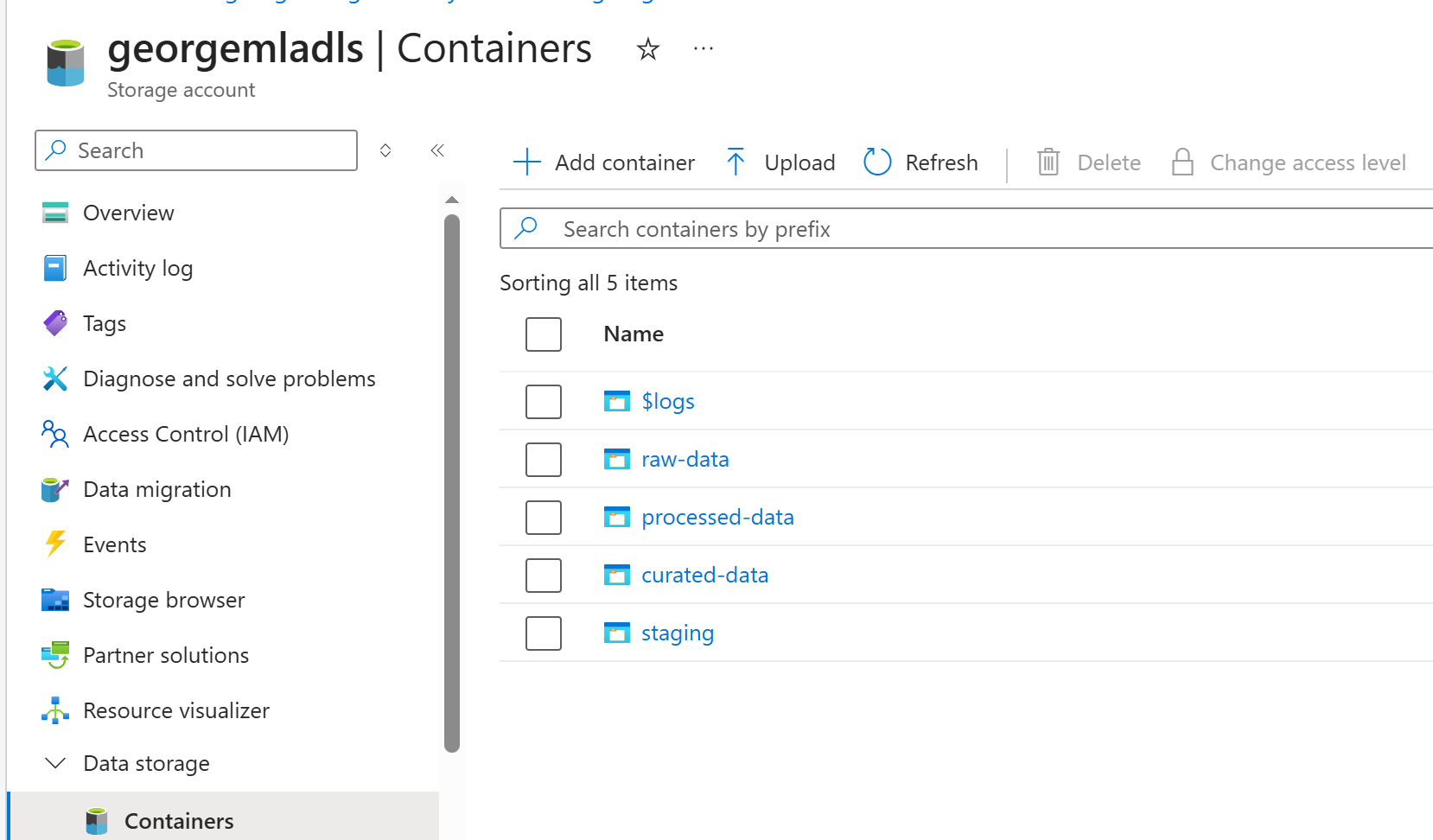The image size is (1433, 840).
Task: Check the staging container checkbox
Action: pyautogui.click(x=544, y=633)
